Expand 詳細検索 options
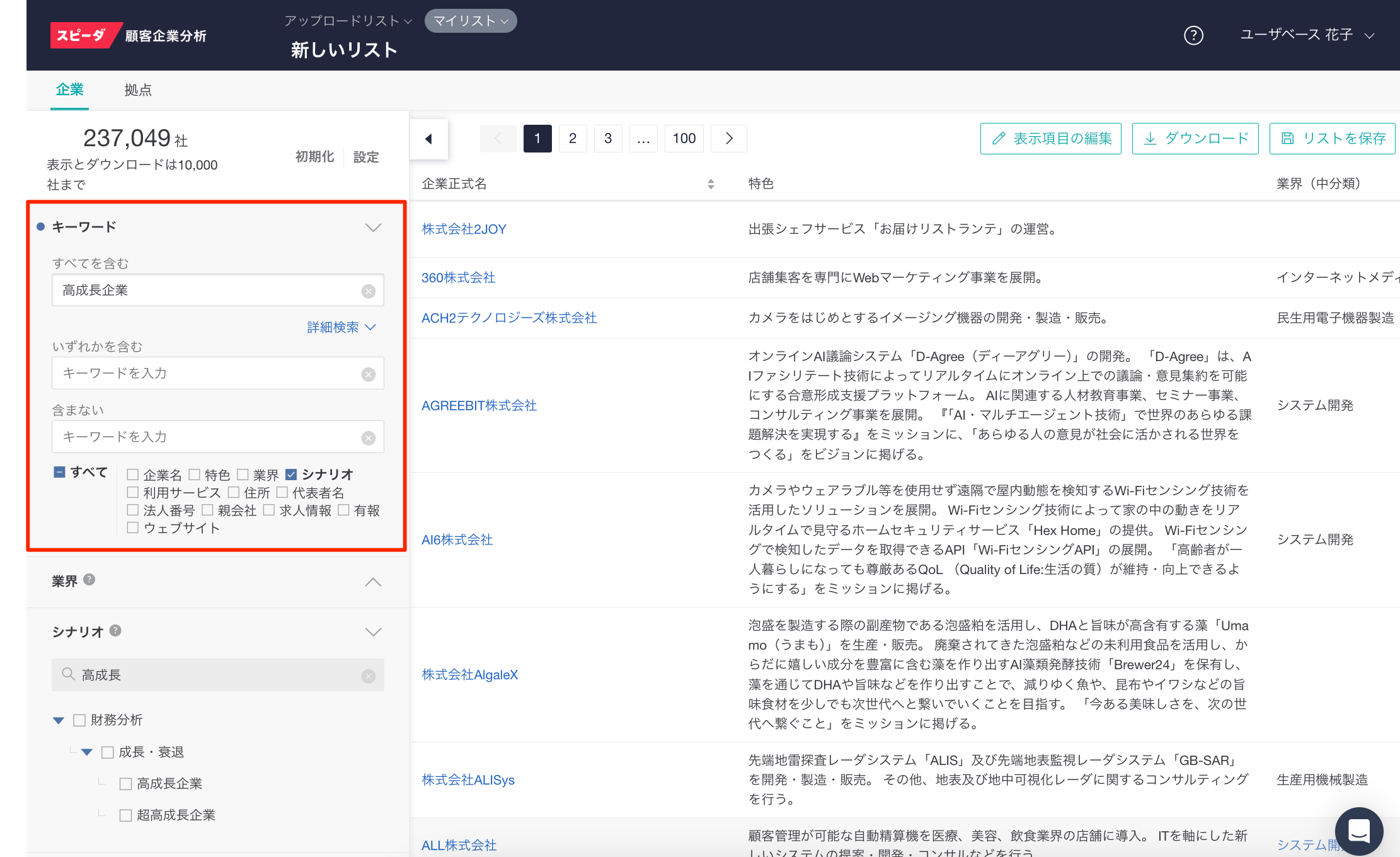The image size is (1400, 857). click(x=341, y=327)
